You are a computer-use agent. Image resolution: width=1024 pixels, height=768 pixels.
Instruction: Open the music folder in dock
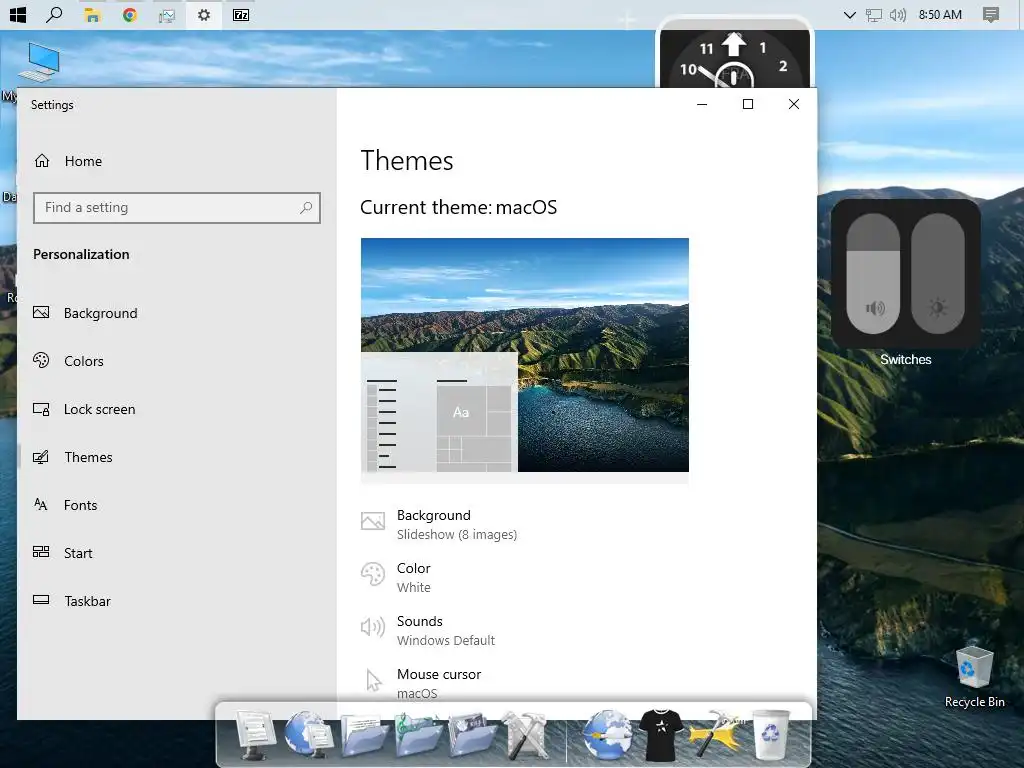[418, 735]
